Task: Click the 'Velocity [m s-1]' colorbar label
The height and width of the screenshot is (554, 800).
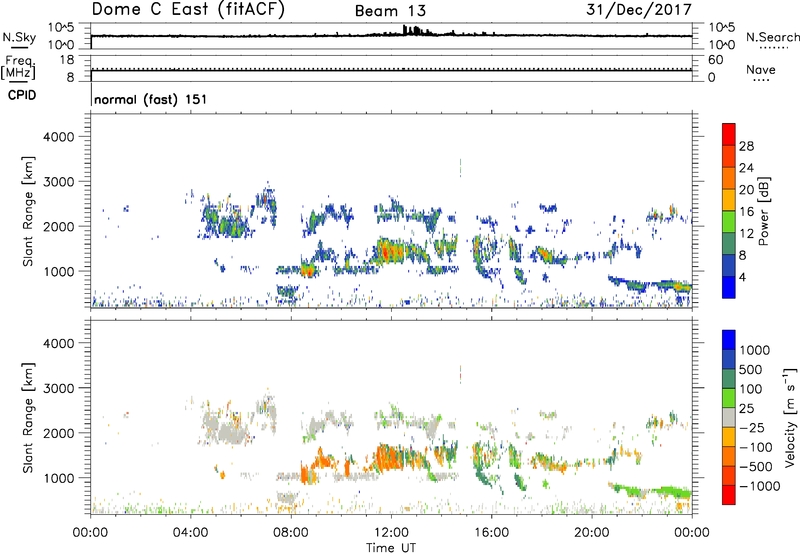Action: (x=790, y=417)
